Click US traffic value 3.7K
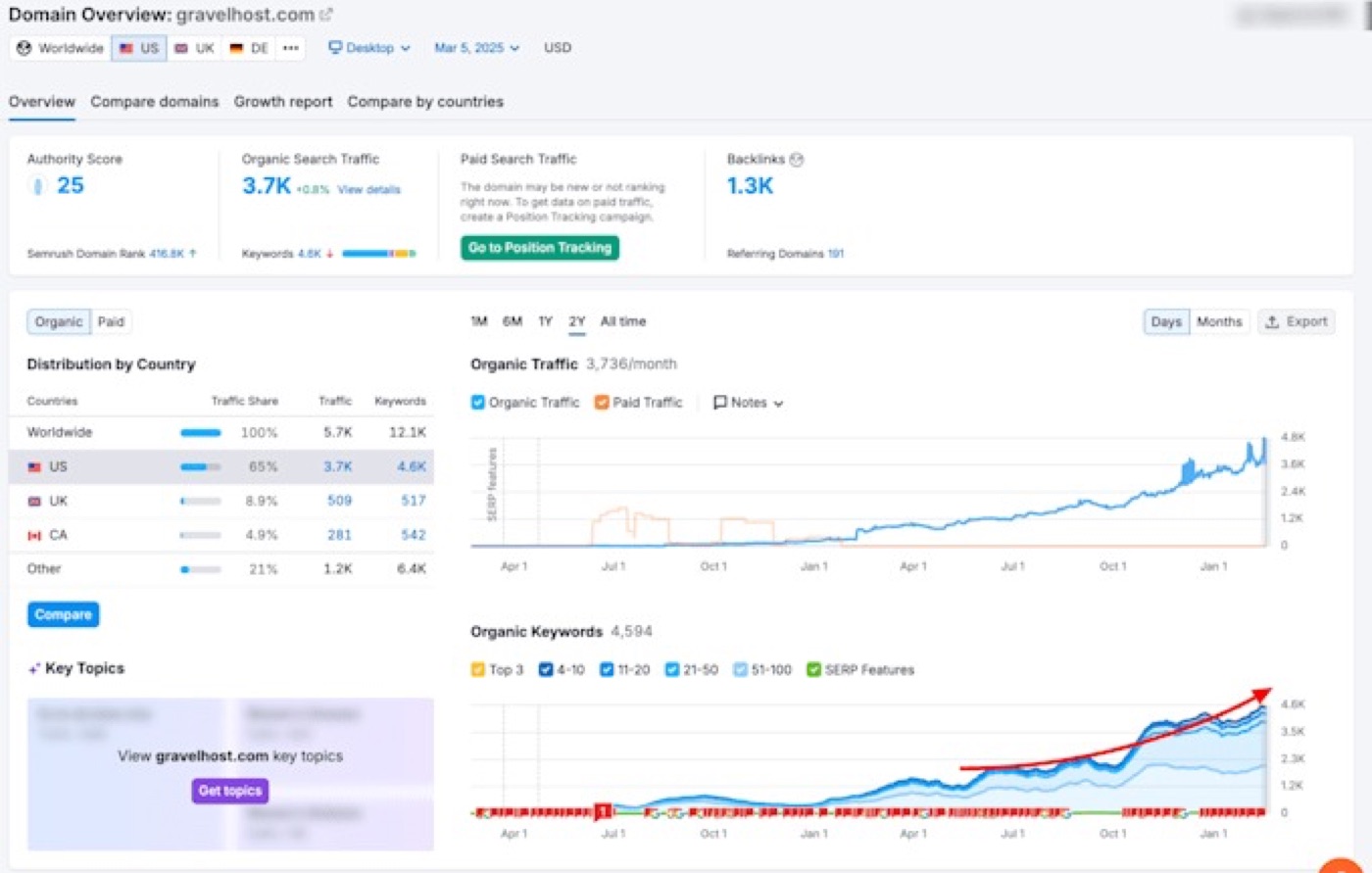The width and height of the screenshot is (1372, 873). coord(338,466)
